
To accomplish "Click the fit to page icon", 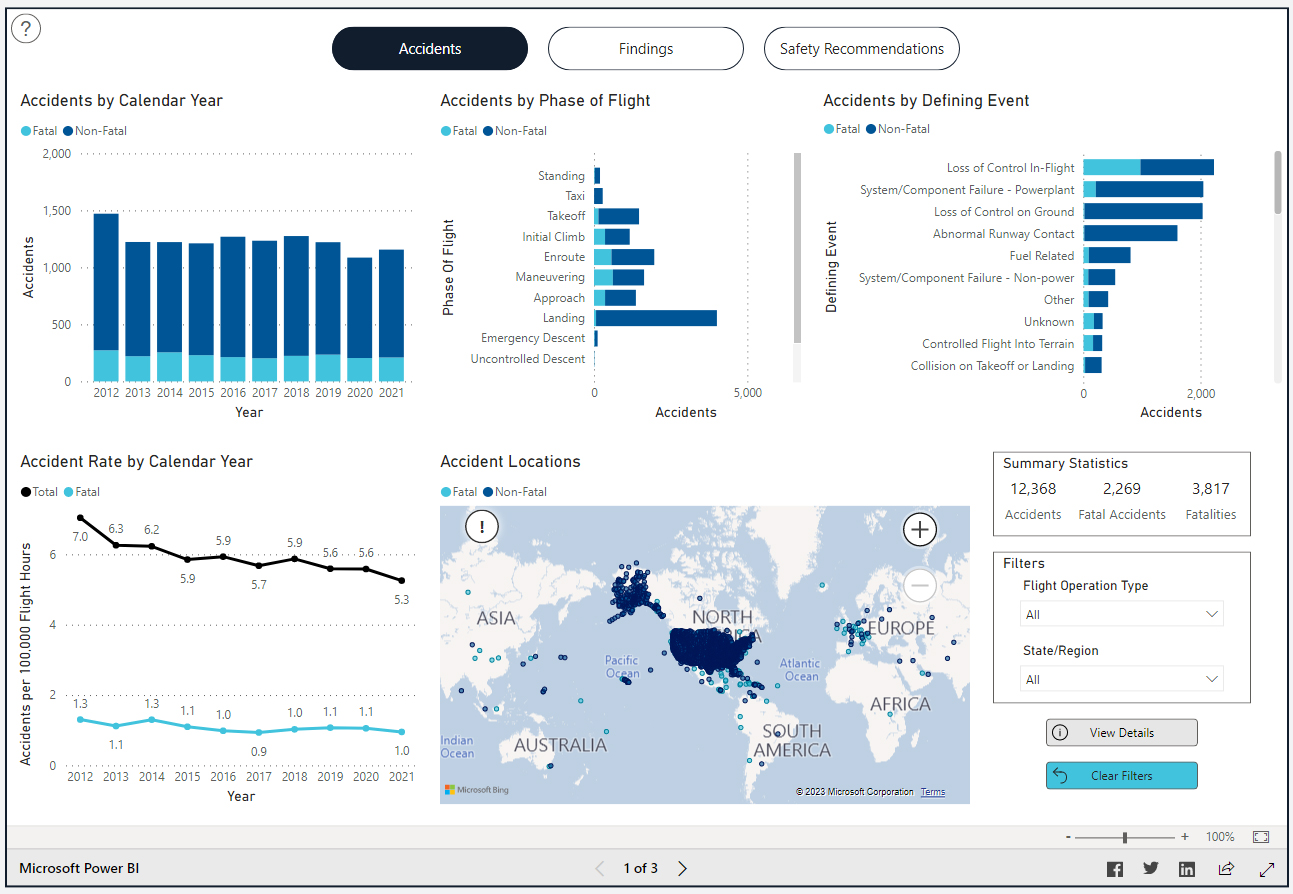I will tap(1260, 836).
